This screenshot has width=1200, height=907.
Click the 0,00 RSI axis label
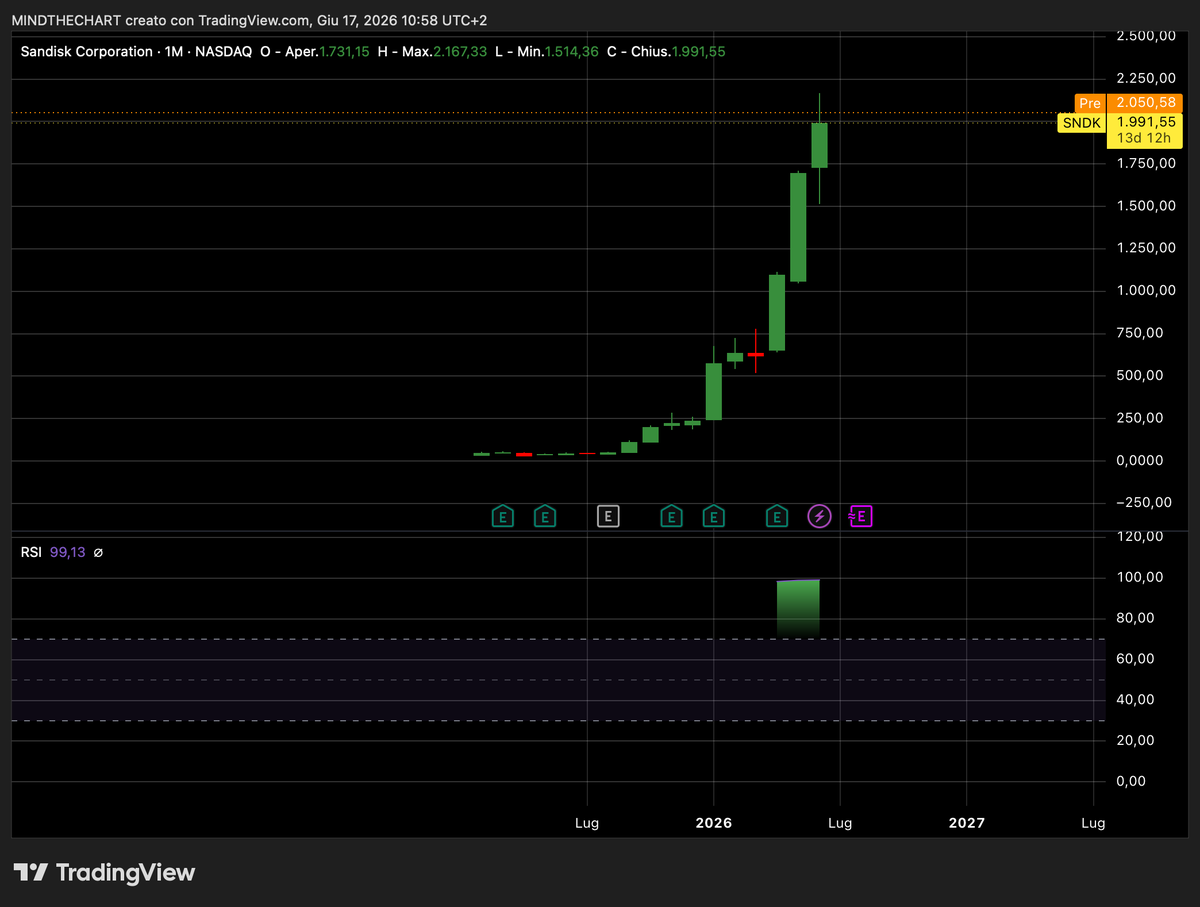(x=1133, y=781)
